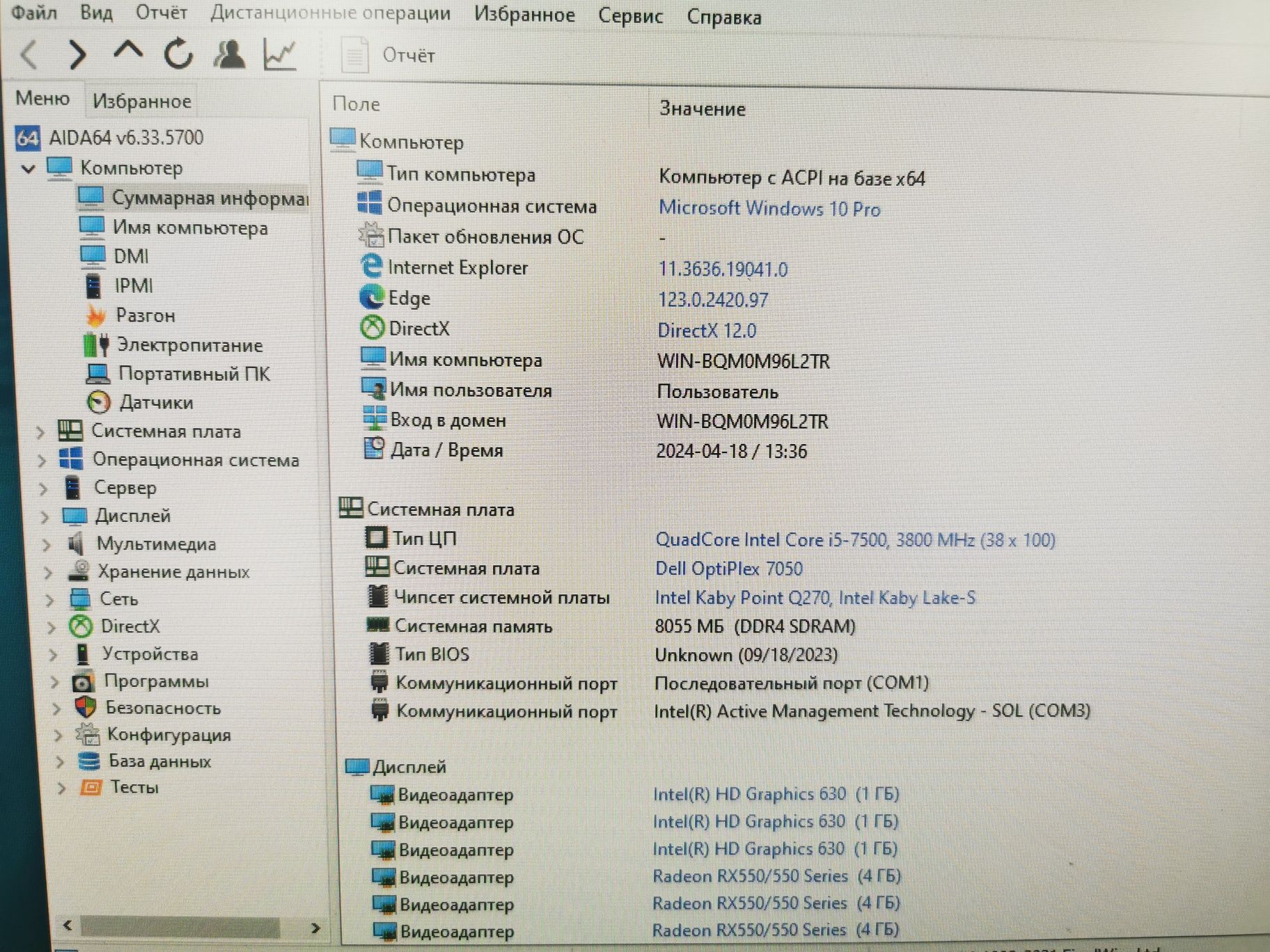Click the Мультимедиа speaker icon

click(x=77, y=544)
